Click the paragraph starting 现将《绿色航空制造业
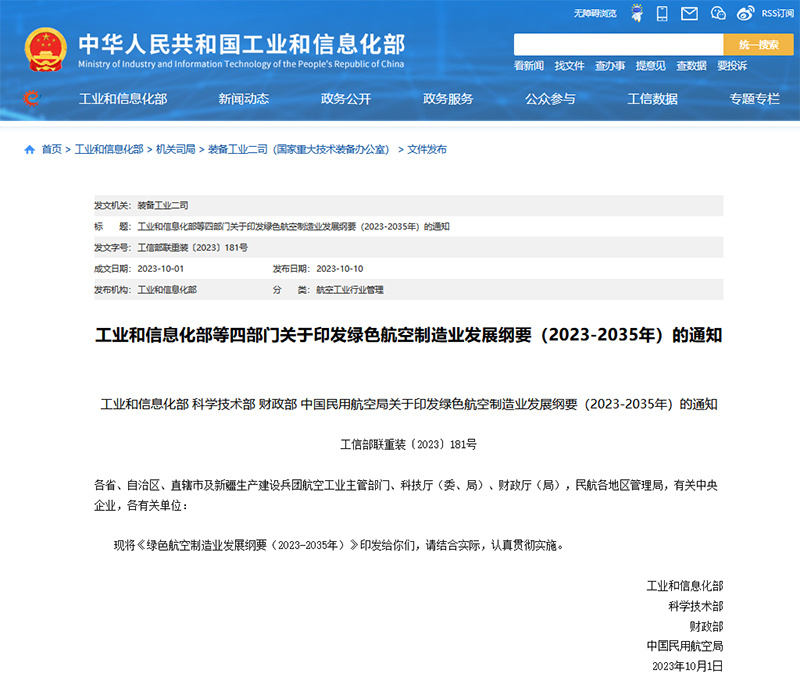 (x=339, y=545)
